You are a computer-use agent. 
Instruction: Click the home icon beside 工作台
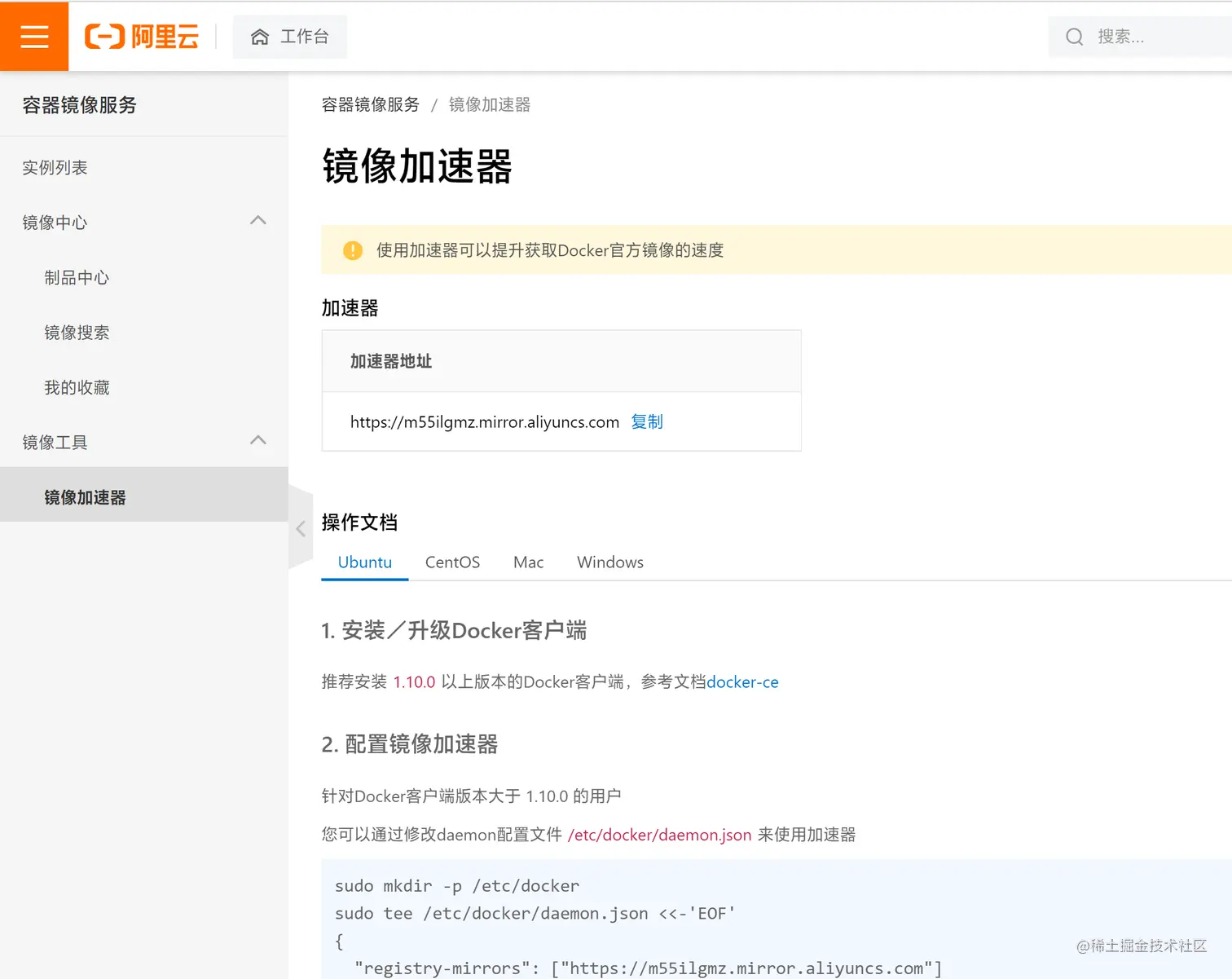(x=260, y=37)
